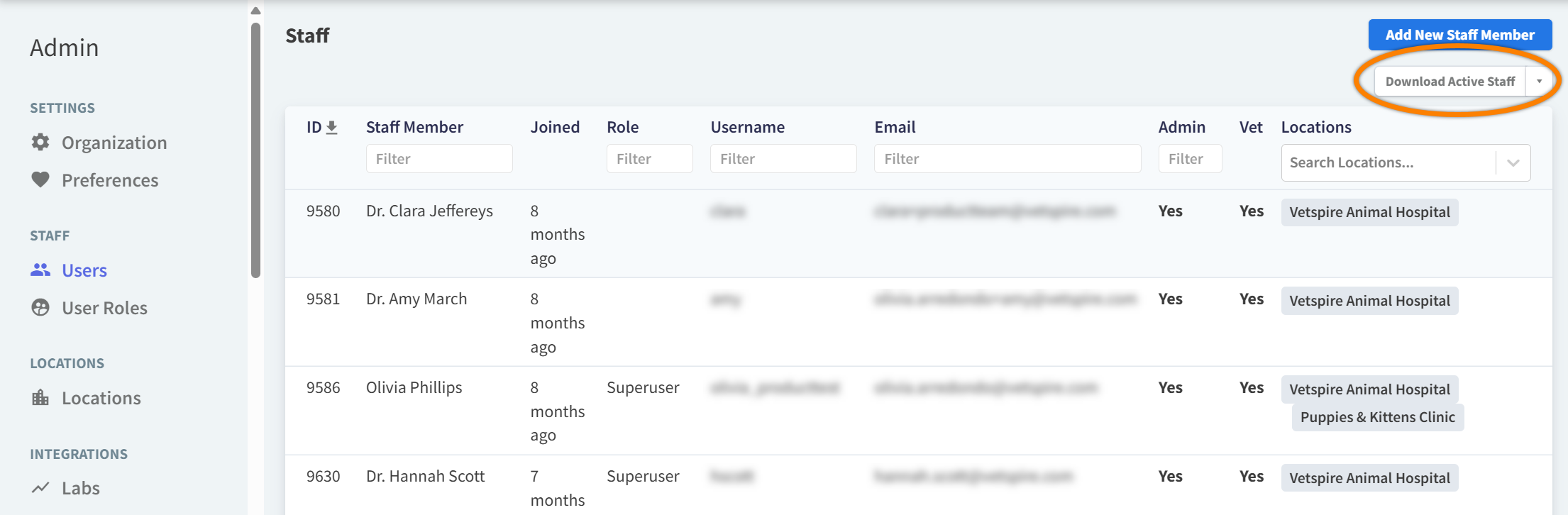
Task: Open the User Roles menu item
Action: coord(104,308)
